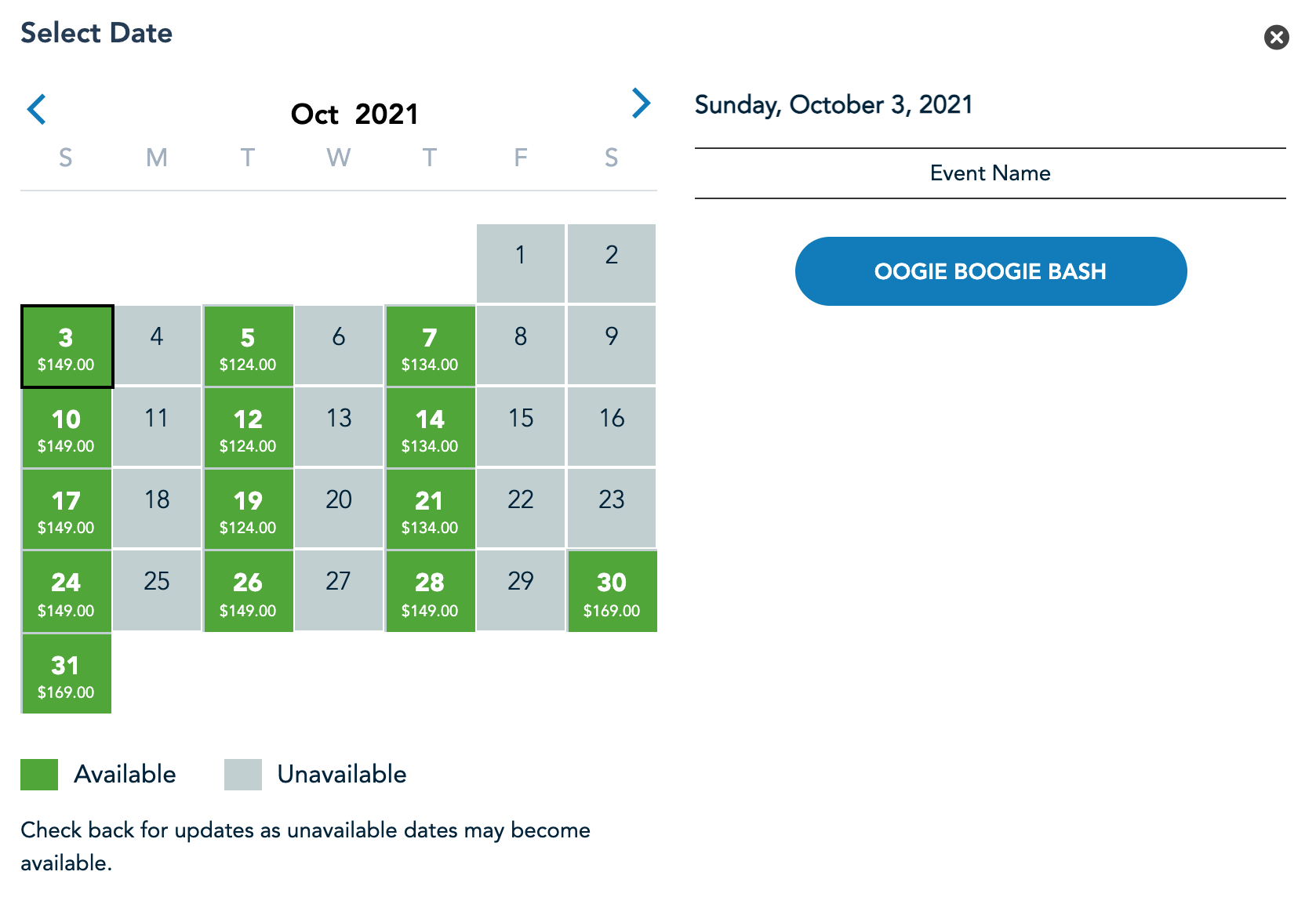Screen dimensions: 1316x897
Task: Go to the previous month arrow
Action: click(x=37, y=110)
